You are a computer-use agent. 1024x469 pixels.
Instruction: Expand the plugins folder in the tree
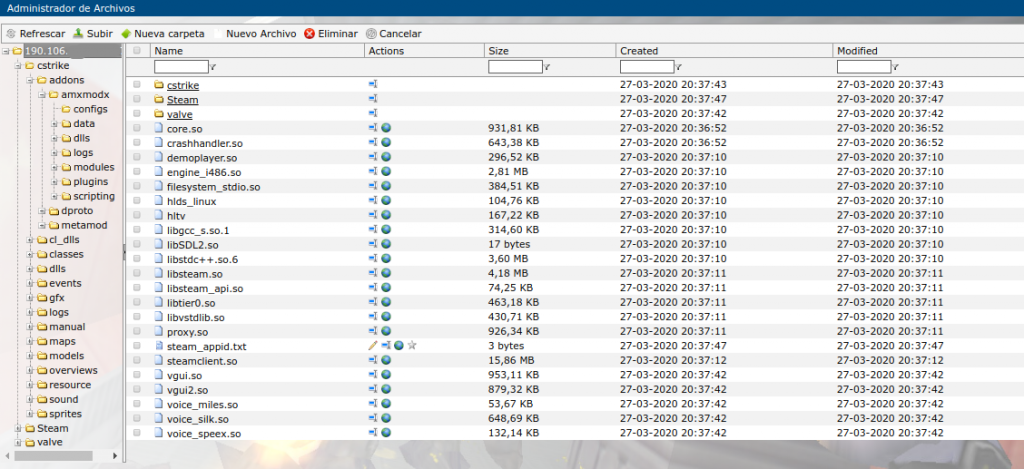(54, 182)
